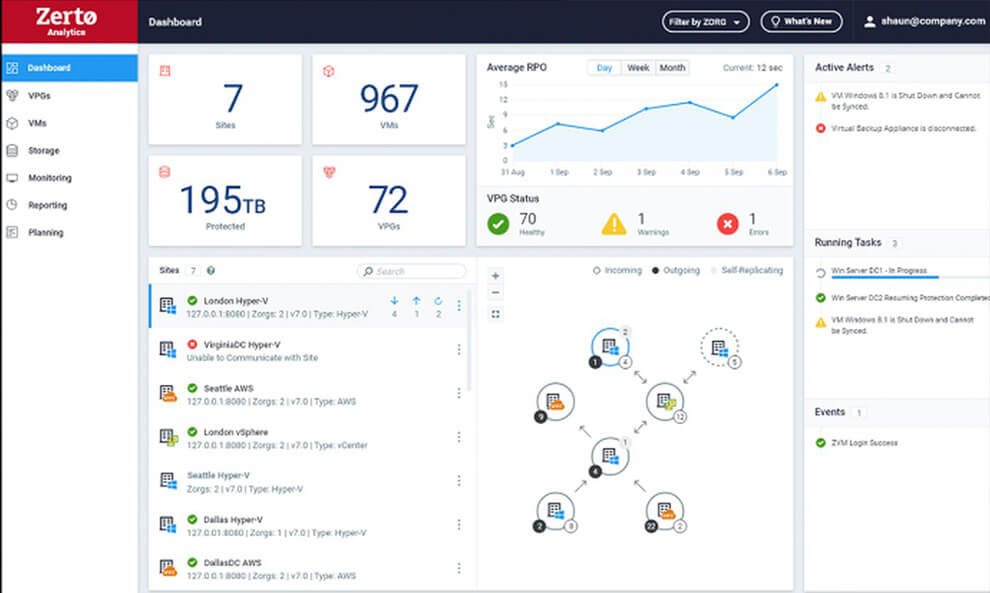Open the Monitoring section
Screen dimensions: 990x593
click(53, 178)
